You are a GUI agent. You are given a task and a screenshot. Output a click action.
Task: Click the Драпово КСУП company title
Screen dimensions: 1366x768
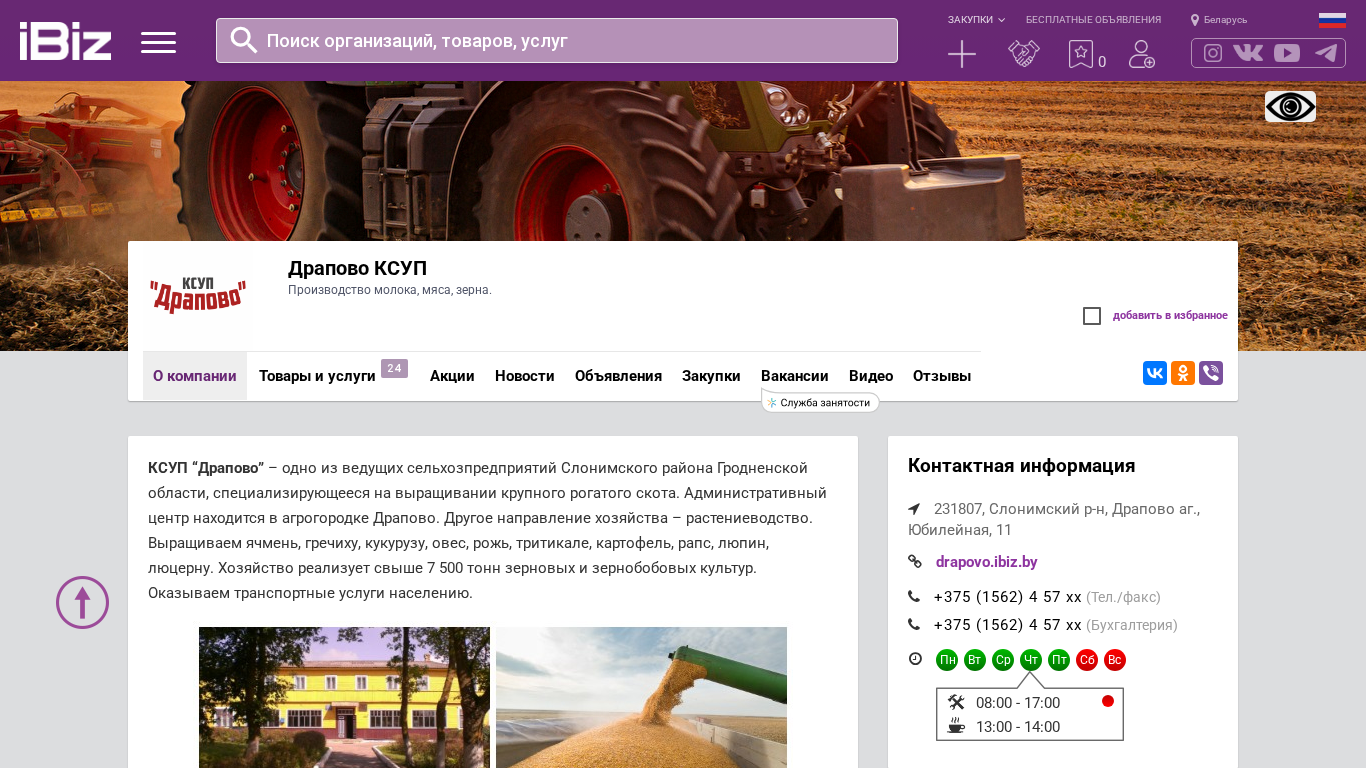pyautogui.click(x=357, y=268)
